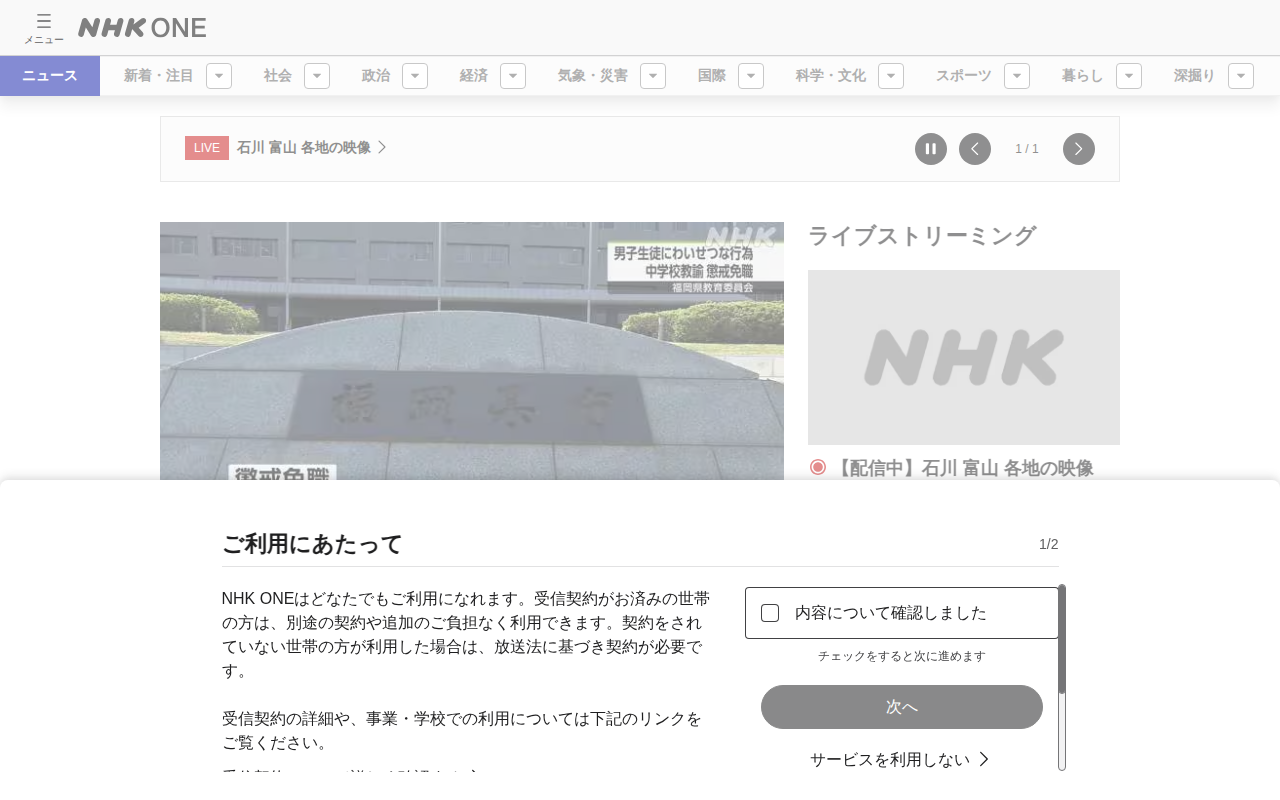The height and width of the screenshot is (800, 1280).
Task: Click the terms dialog scrollbar
Action: coord(1062,678)
